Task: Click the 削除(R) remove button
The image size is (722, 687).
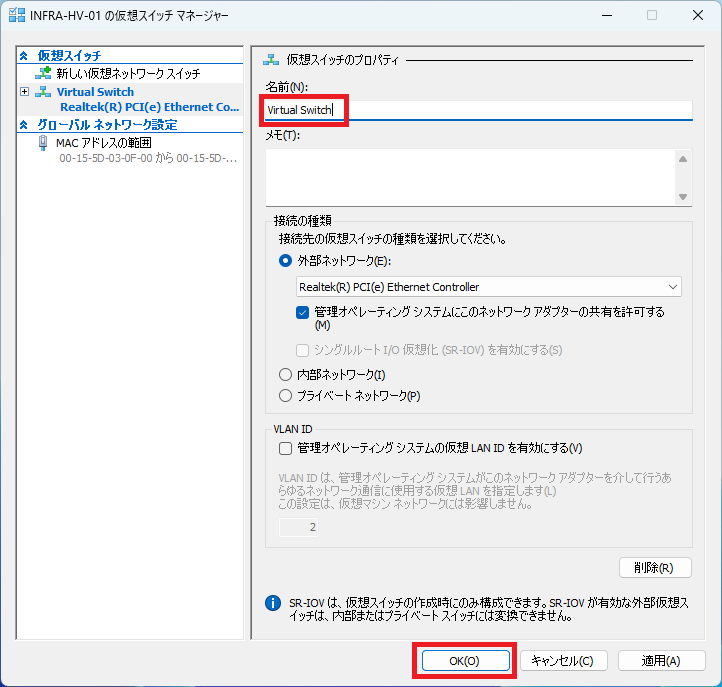Action: tap(655, 568)
